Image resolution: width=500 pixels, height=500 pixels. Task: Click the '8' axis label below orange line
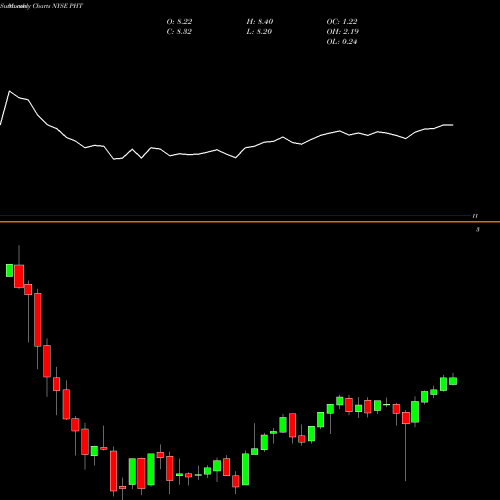coord(478,229)
